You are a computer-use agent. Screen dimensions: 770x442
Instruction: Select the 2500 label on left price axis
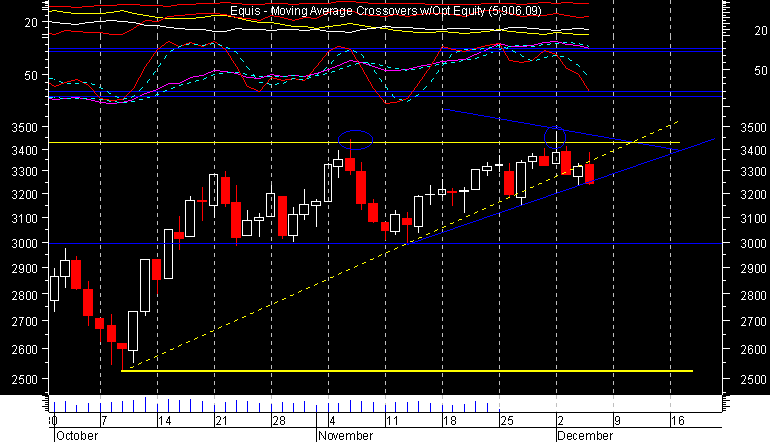25,380
